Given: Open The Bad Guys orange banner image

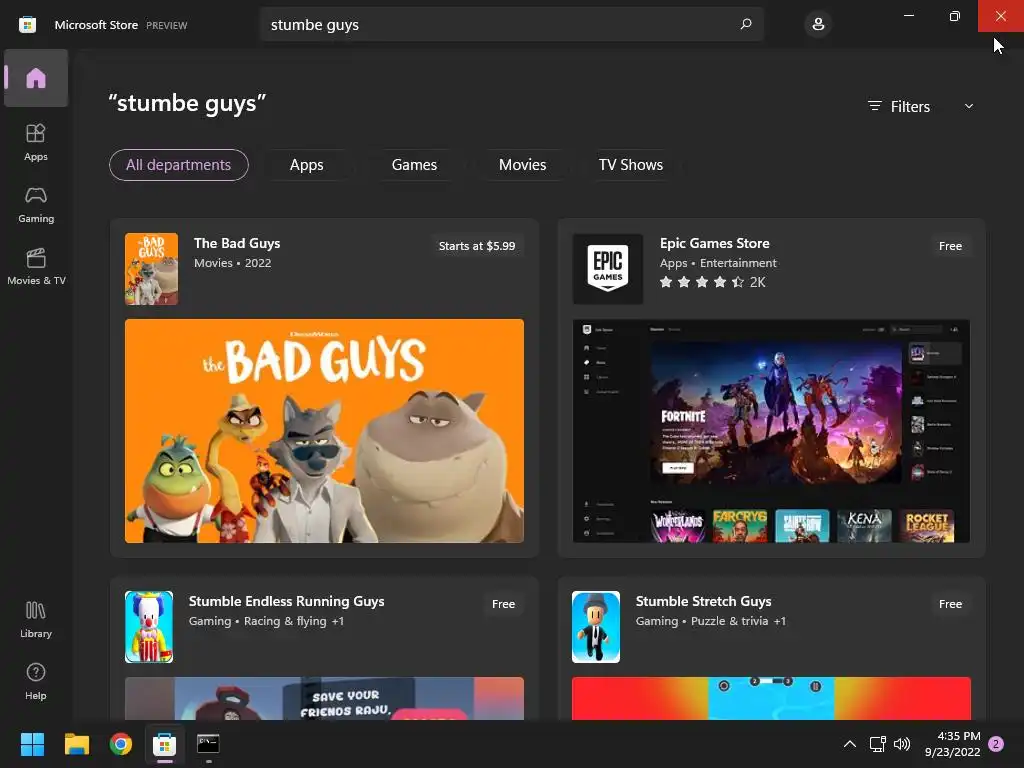Looking at the screenshot, I should pos(324,431).
